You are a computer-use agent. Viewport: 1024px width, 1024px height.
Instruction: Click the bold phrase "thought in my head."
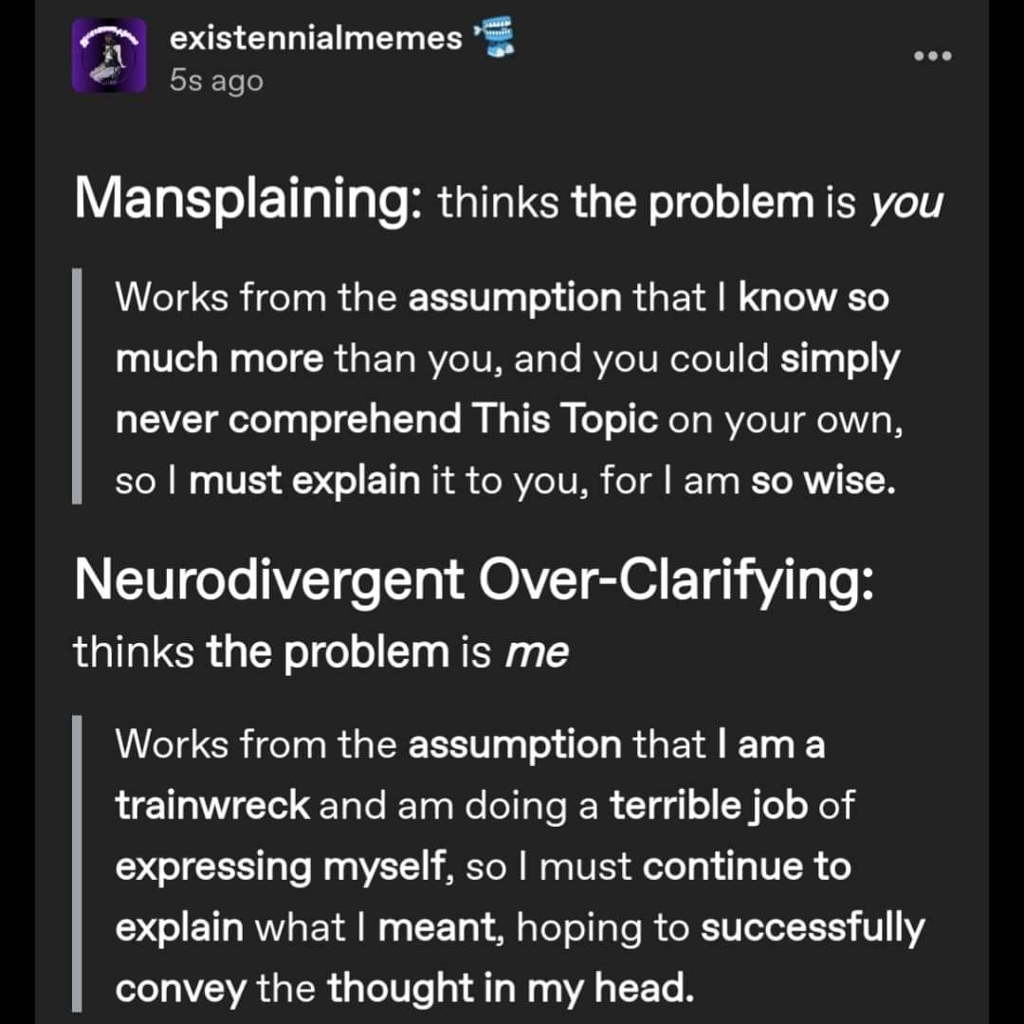coord(510,989)
